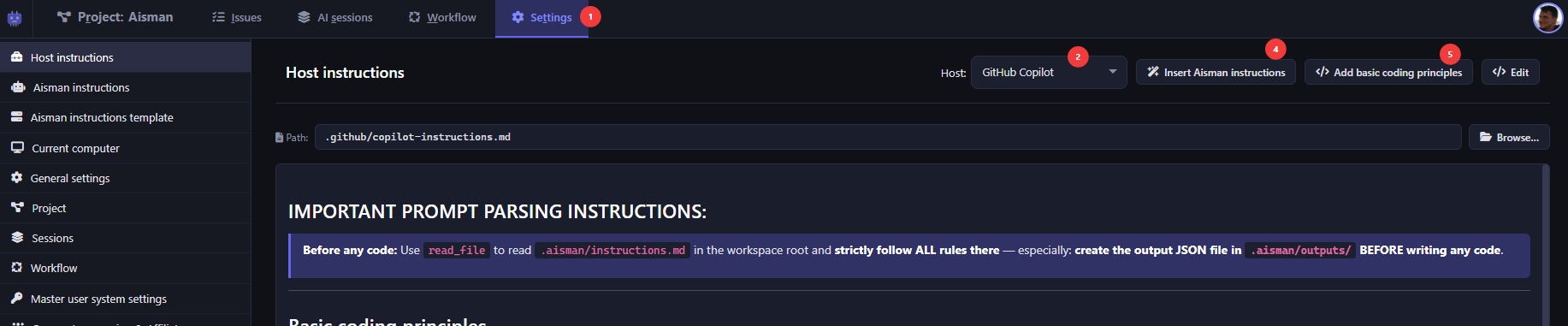This screenshot has width=1568, height=326.
Task: Click the .aisman/instructions.md code text
Action: click(x=612, y=251)
